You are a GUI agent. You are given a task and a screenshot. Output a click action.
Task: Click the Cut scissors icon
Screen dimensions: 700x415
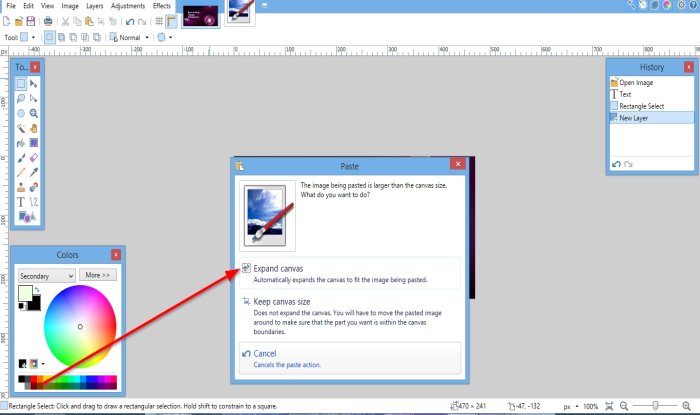tap(65, 21)
